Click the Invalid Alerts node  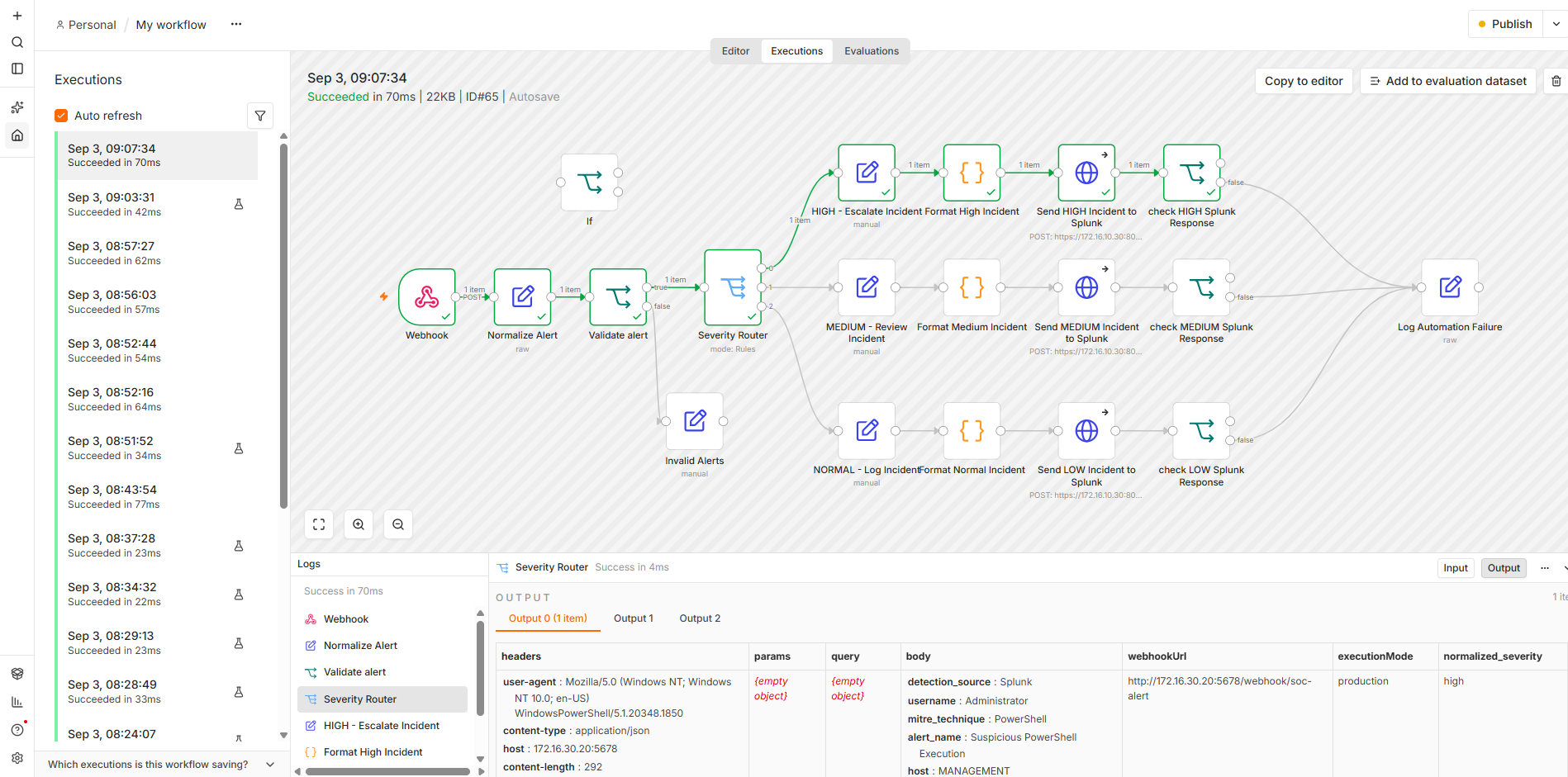click(x=695, y=421)
